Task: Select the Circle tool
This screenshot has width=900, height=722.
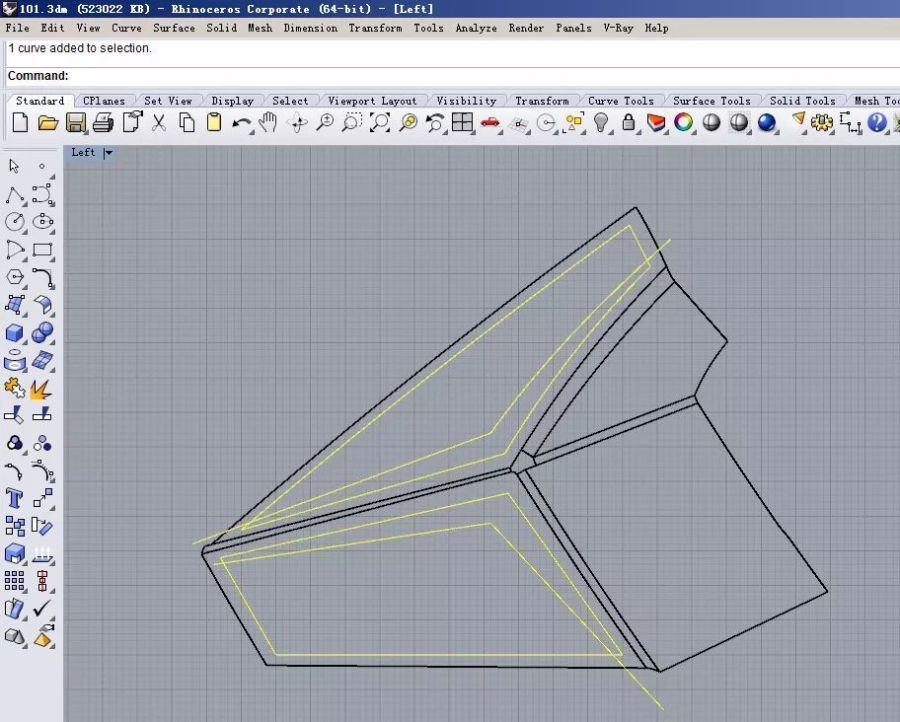Action: click(x=15, y=222)
